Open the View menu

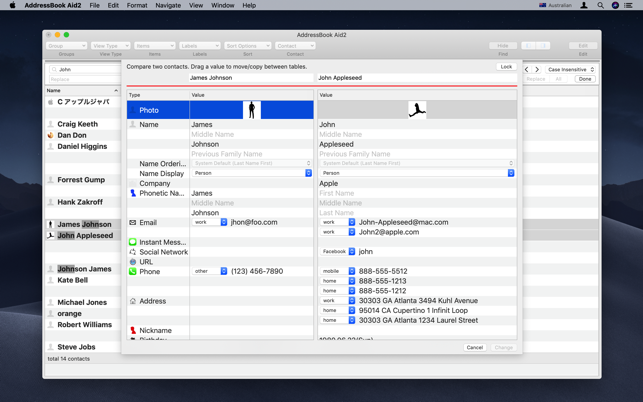(x=196, y=5)
